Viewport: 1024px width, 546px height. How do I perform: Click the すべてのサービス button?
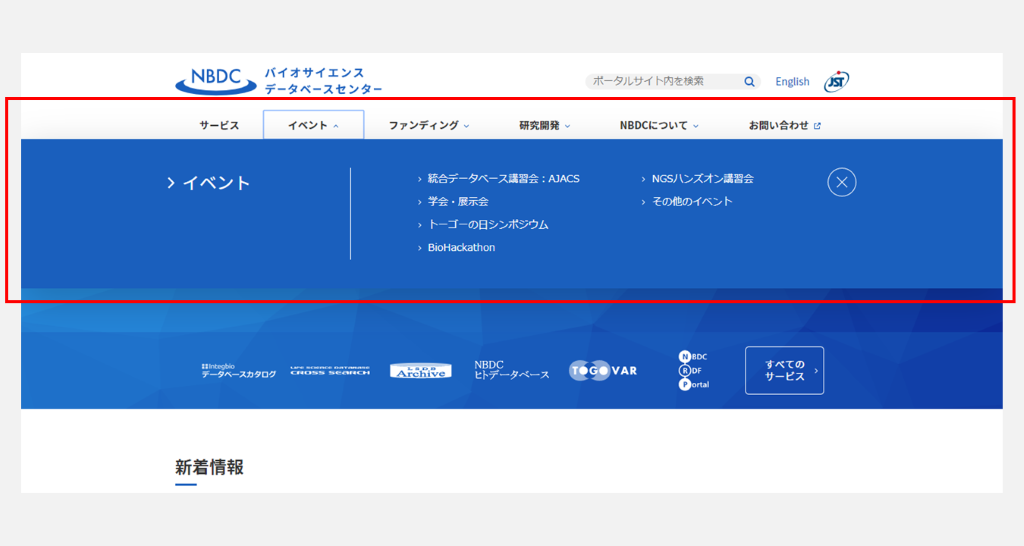[784, 371]
